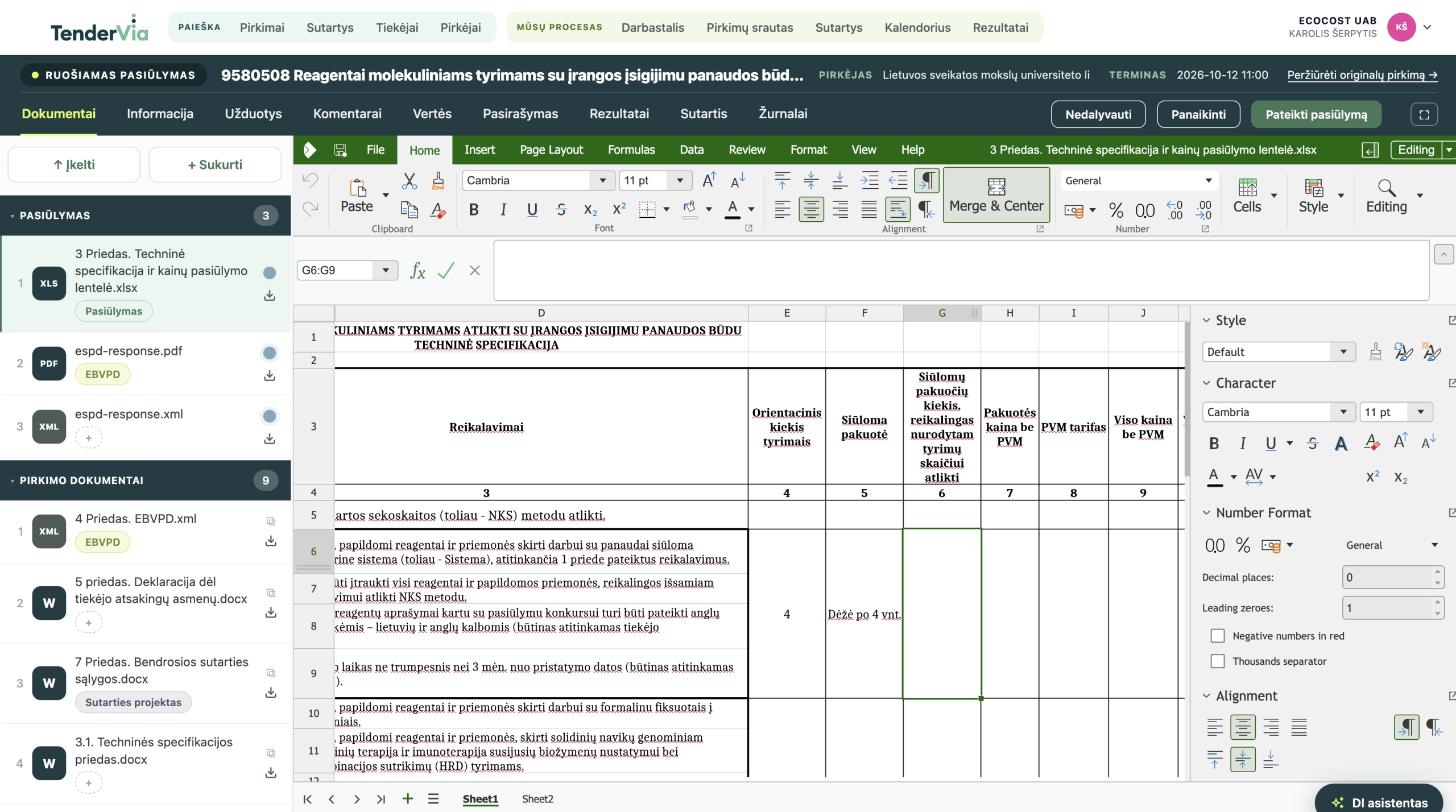
Task: Open Peržiūrėti originalų pirkimą link
Action: pyautogui.click(x=1362, y=75)
